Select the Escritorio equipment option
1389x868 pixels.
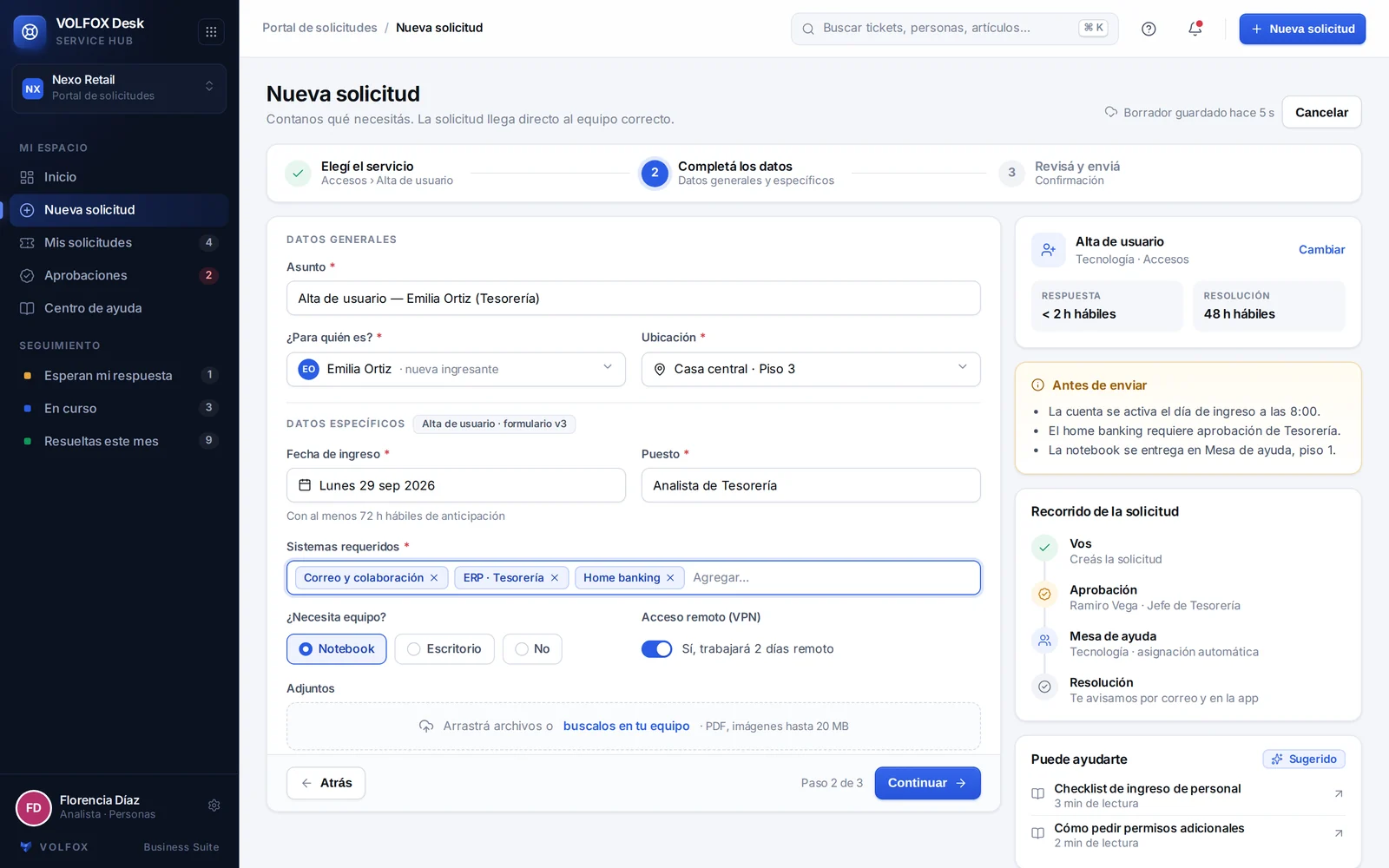point(444,649)
